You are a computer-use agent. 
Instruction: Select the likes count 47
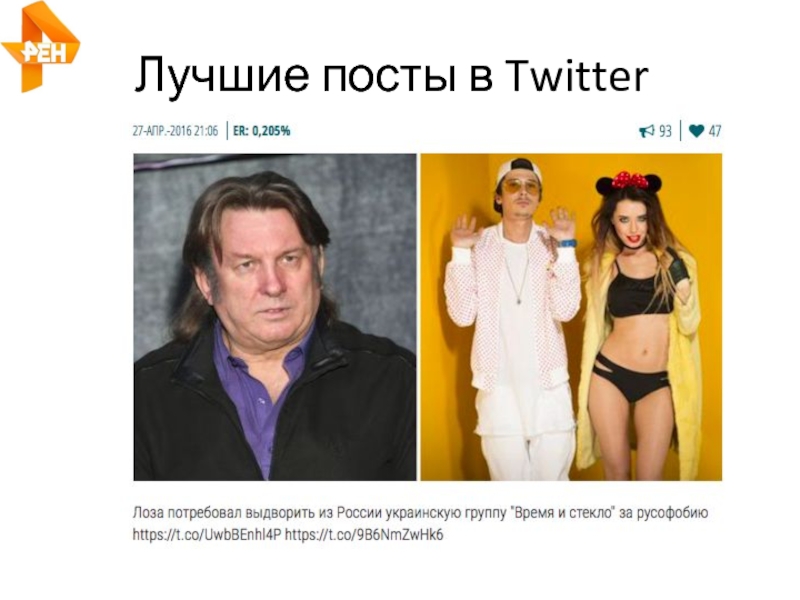pyautogui.click(x=715, y=131)
